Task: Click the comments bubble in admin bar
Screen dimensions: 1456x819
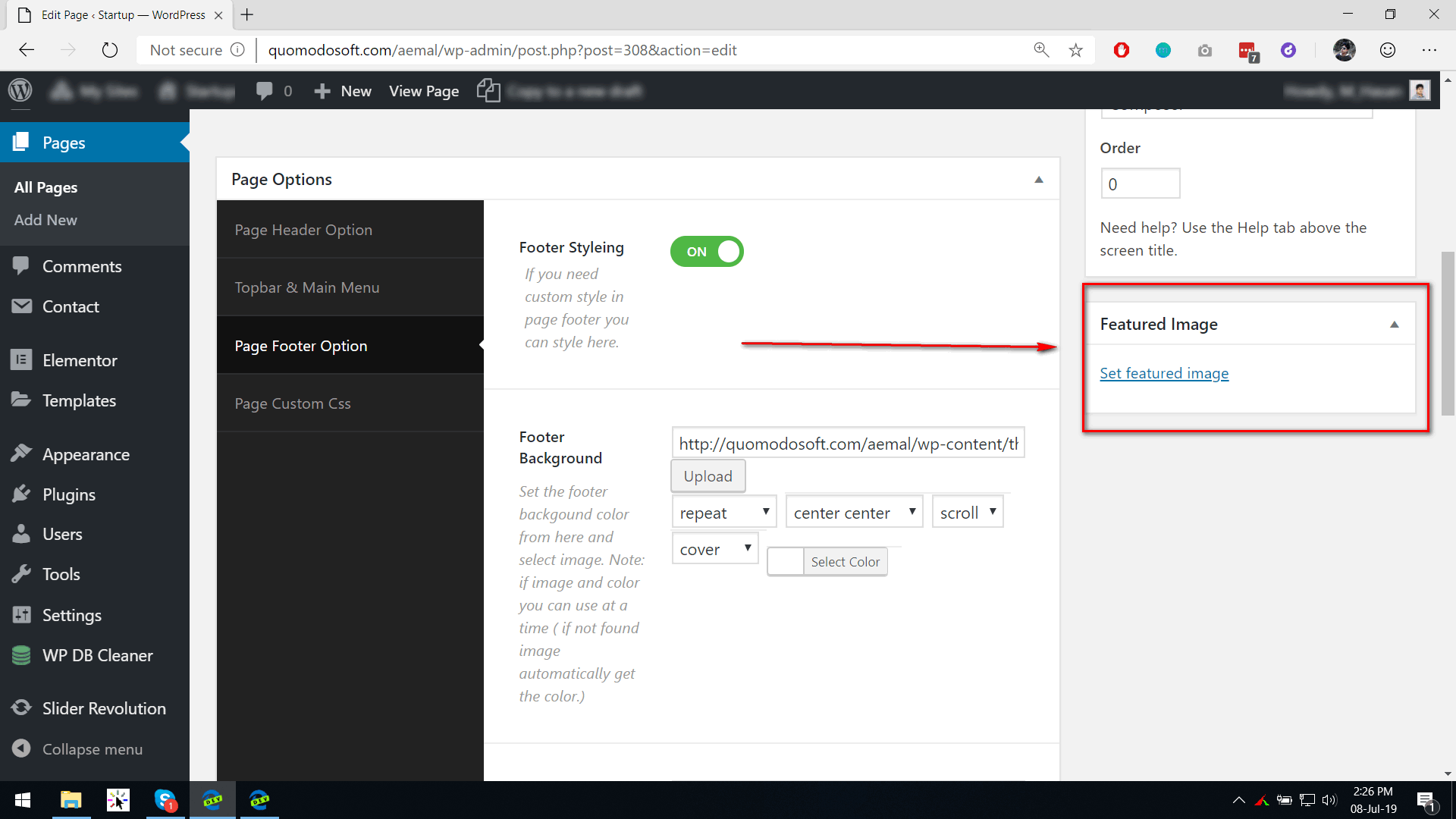Action: click(x=265, y=91)
